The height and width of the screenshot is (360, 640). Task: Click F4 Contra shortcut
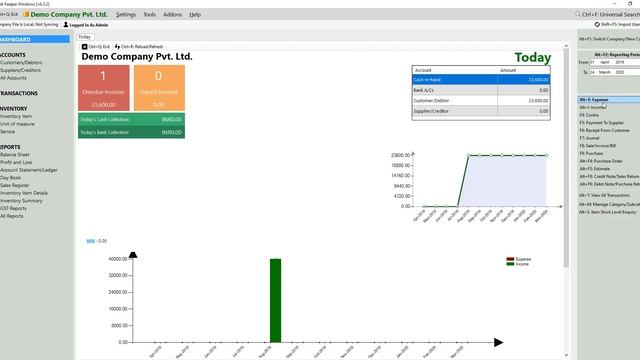[x=589, y=115]
